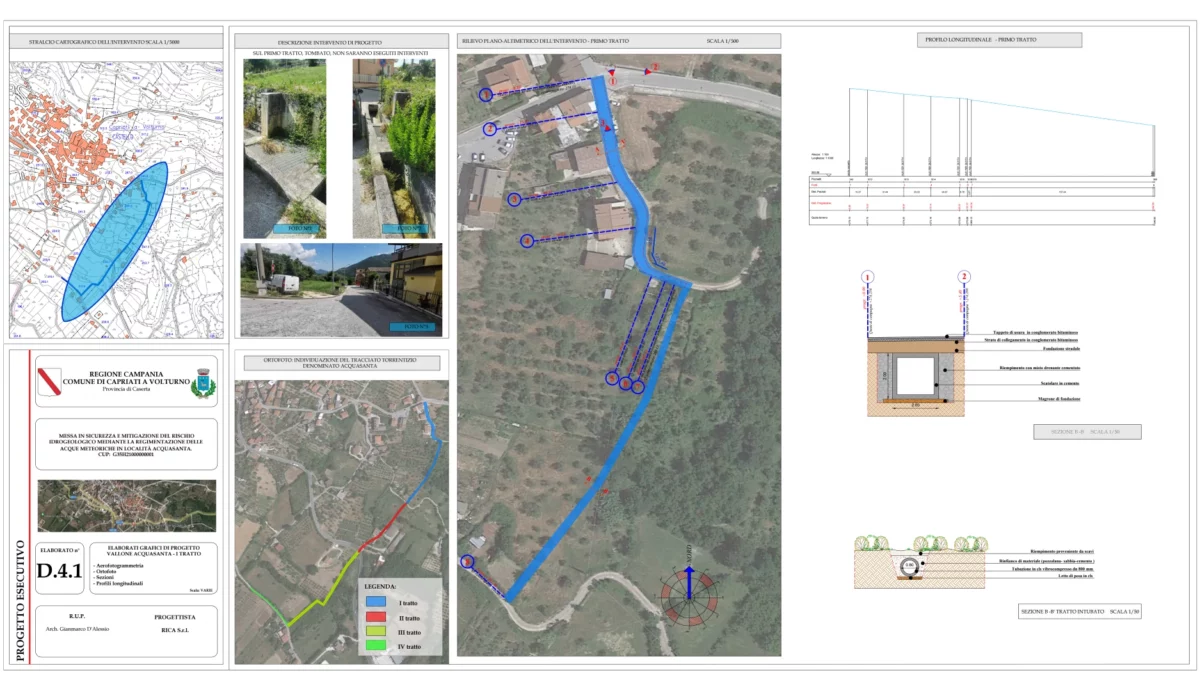The width and height of the screenshot is (1200, 691).
Task: Click the street photo with the white van
Action: tap(341, 289)
